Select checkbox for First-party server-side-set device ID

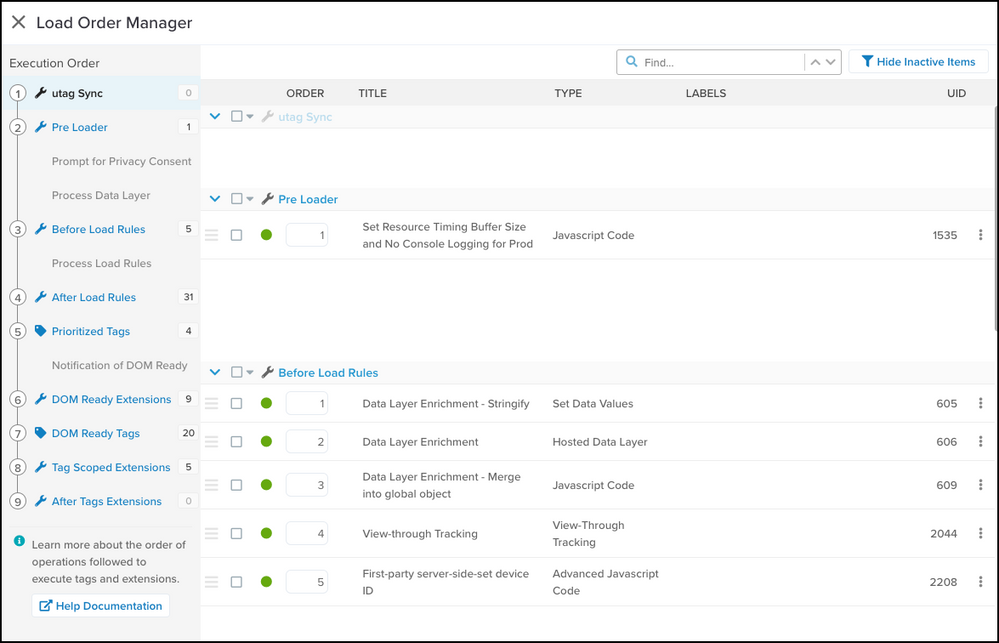pyautogui.click(x=236, y=582)
